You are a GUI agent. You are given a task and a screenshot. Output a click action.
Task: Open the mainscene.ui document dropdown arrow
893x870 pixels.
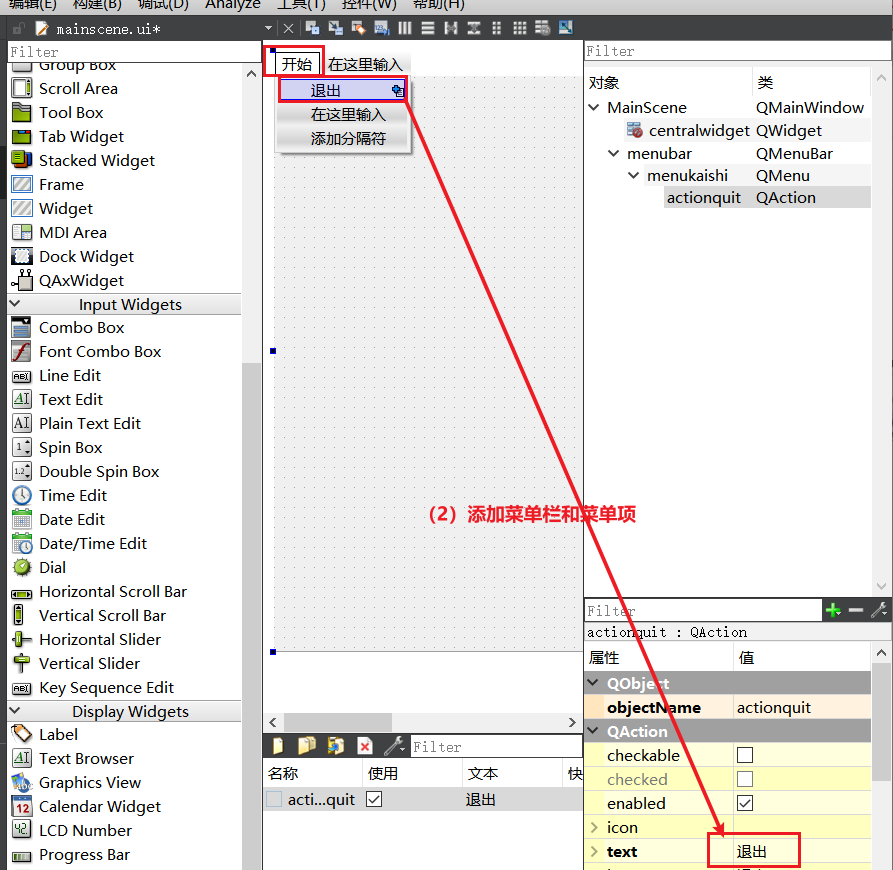[x=268, y=28]
